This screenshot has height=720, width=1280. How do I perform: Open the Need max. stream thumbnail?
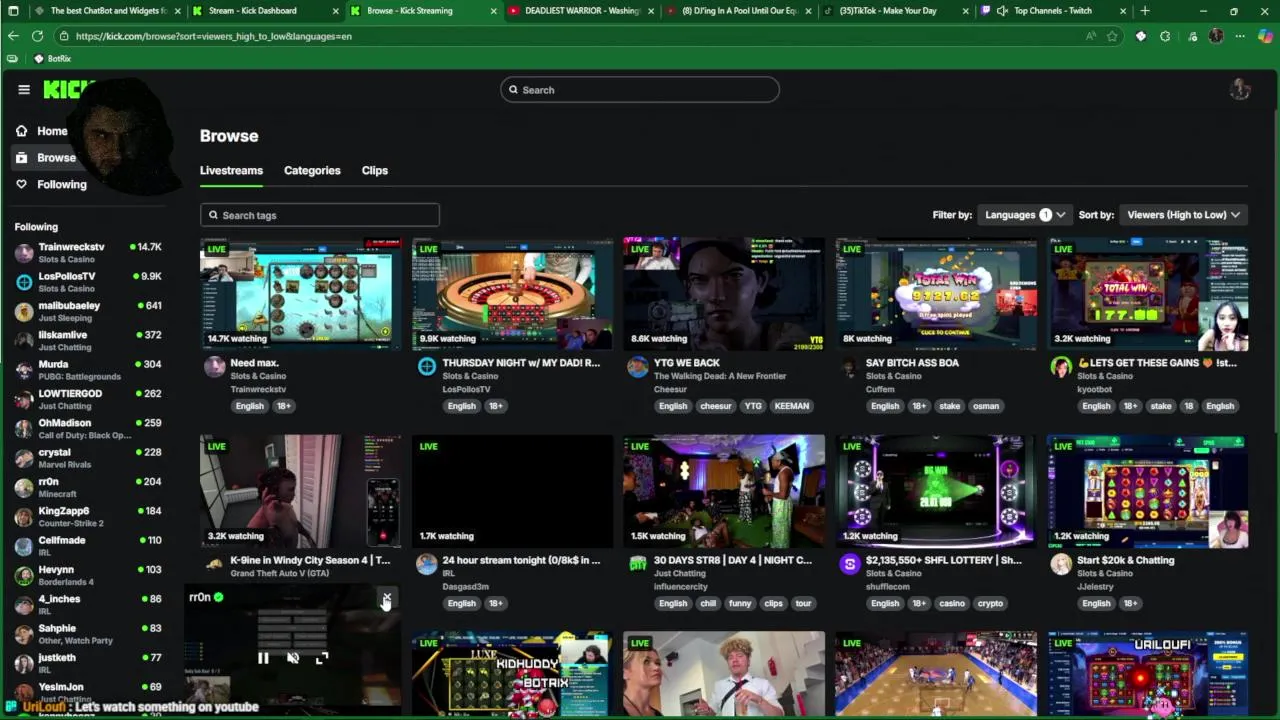[x=300, y=294]
